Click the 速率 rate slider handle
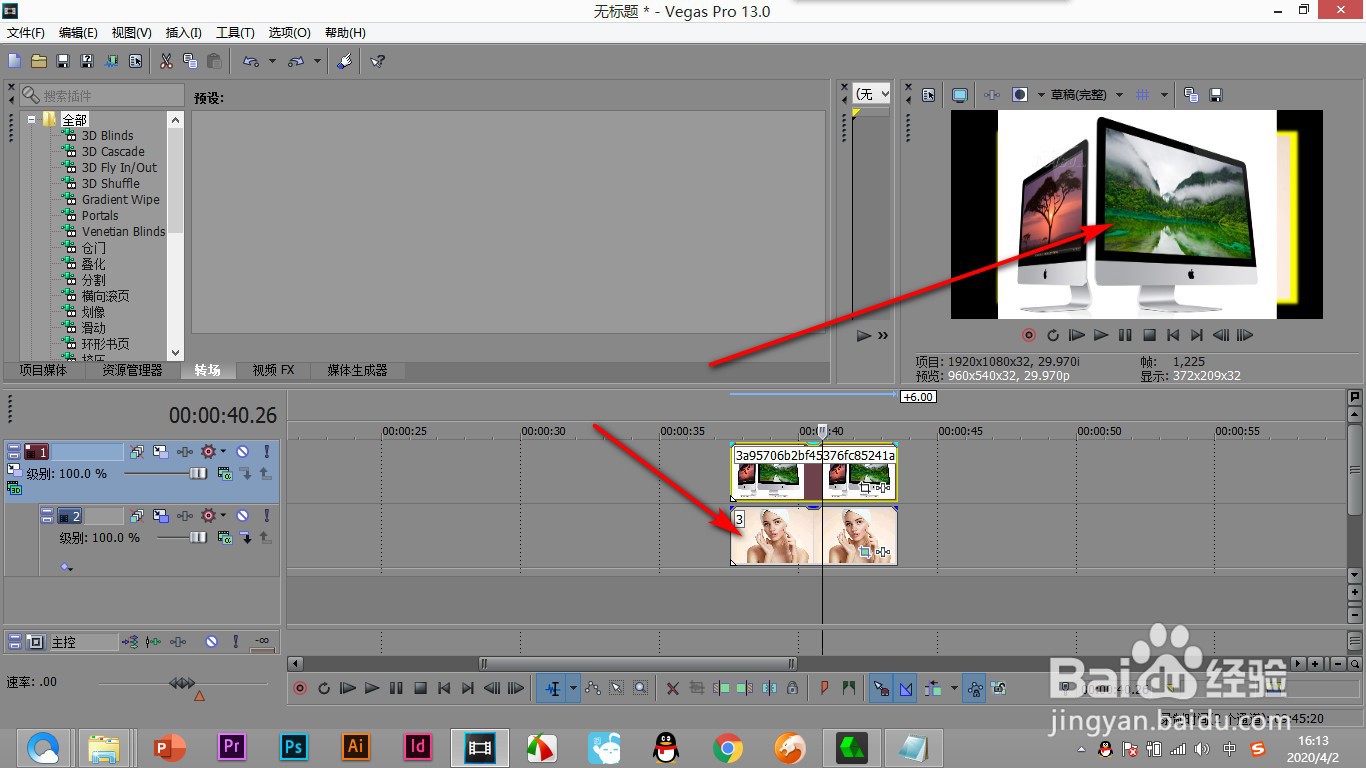The width and height of the screenshot is (1366, 768). (182, 683)
